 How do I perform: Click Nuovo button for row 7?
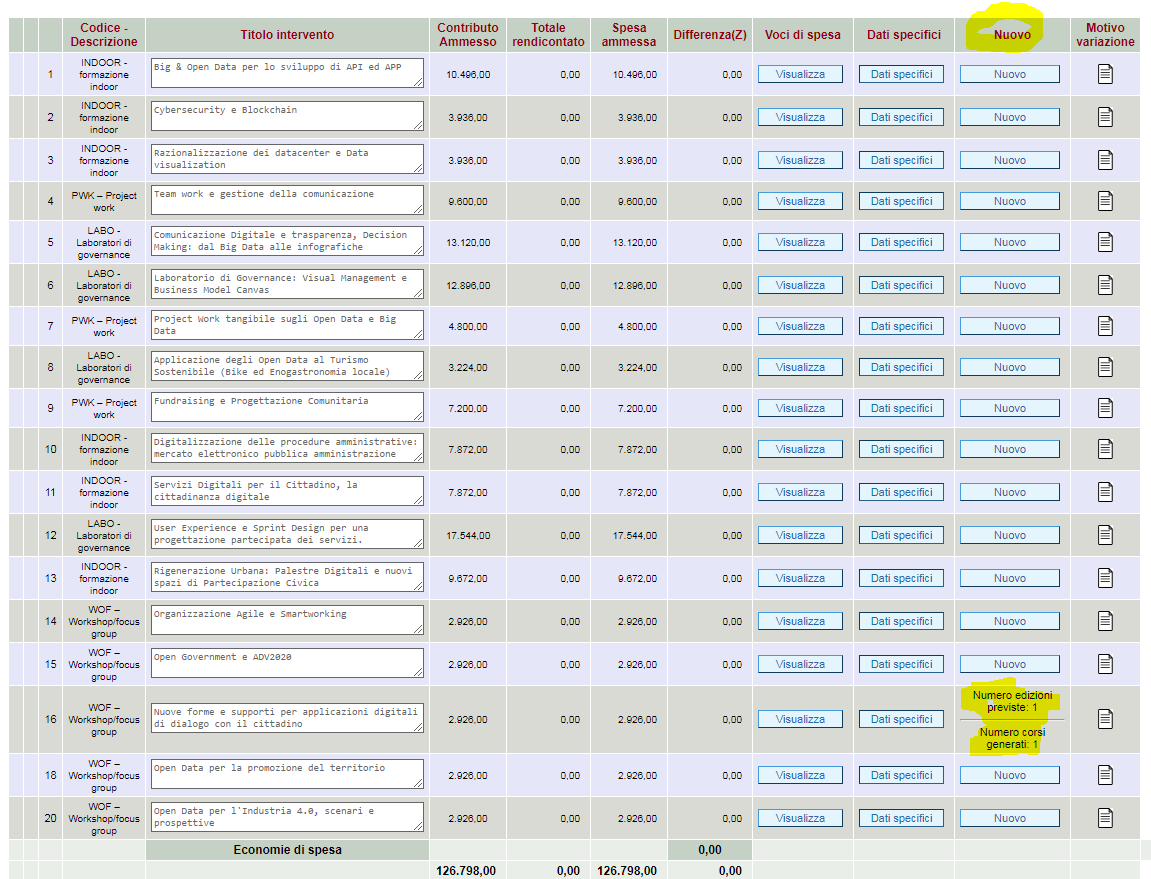pyautogui.click(x=1009, y=326)
